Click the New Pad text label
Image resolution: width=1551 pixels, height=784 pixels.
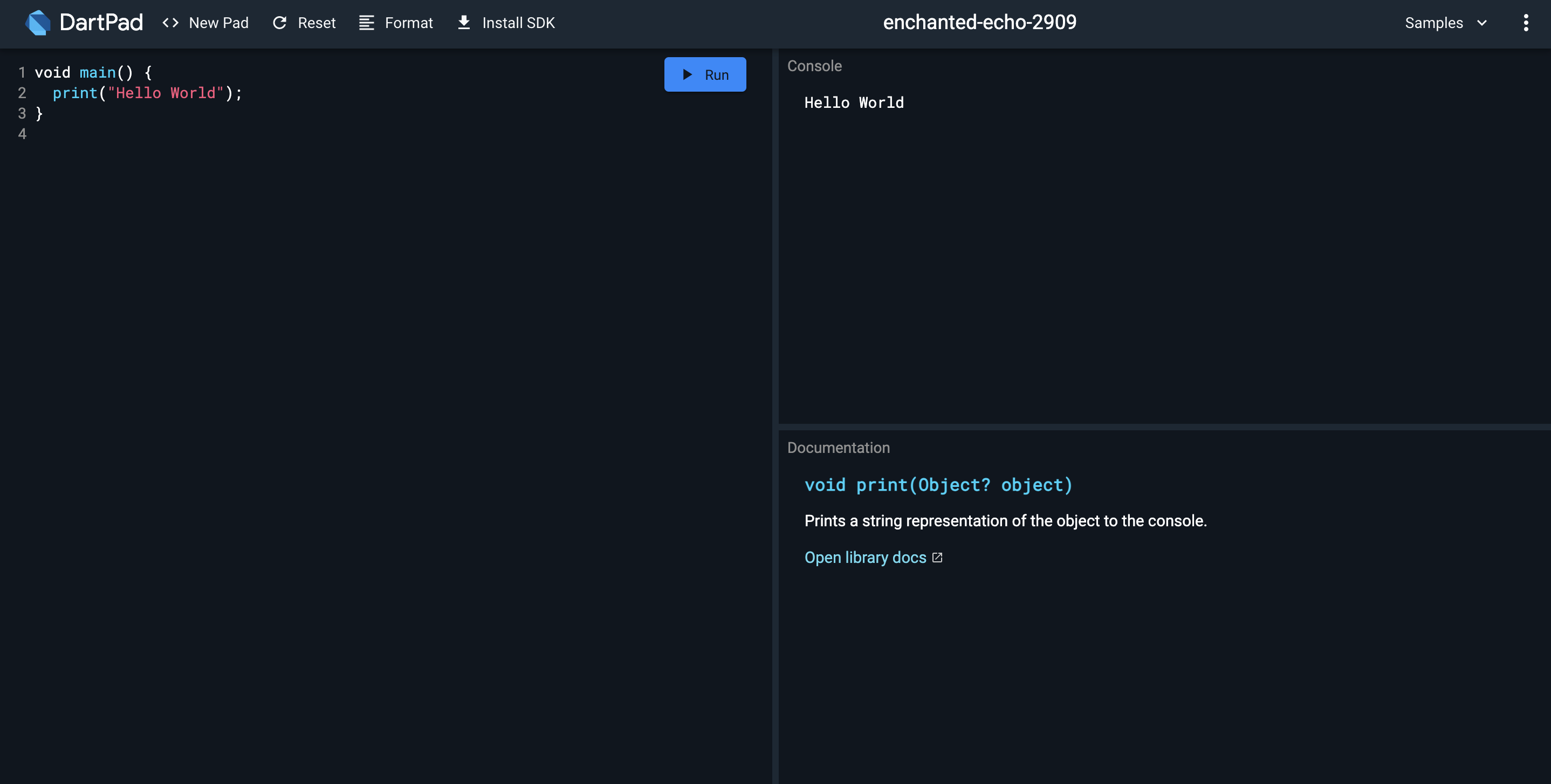[x=218, y=23]
